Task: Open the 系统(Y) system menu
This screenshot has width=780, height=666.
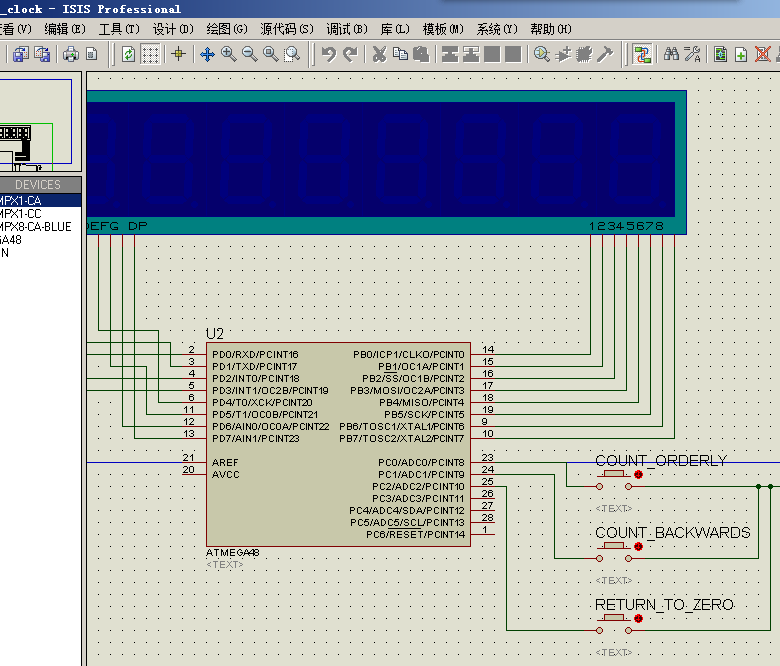Action: [x=497, y=29]
